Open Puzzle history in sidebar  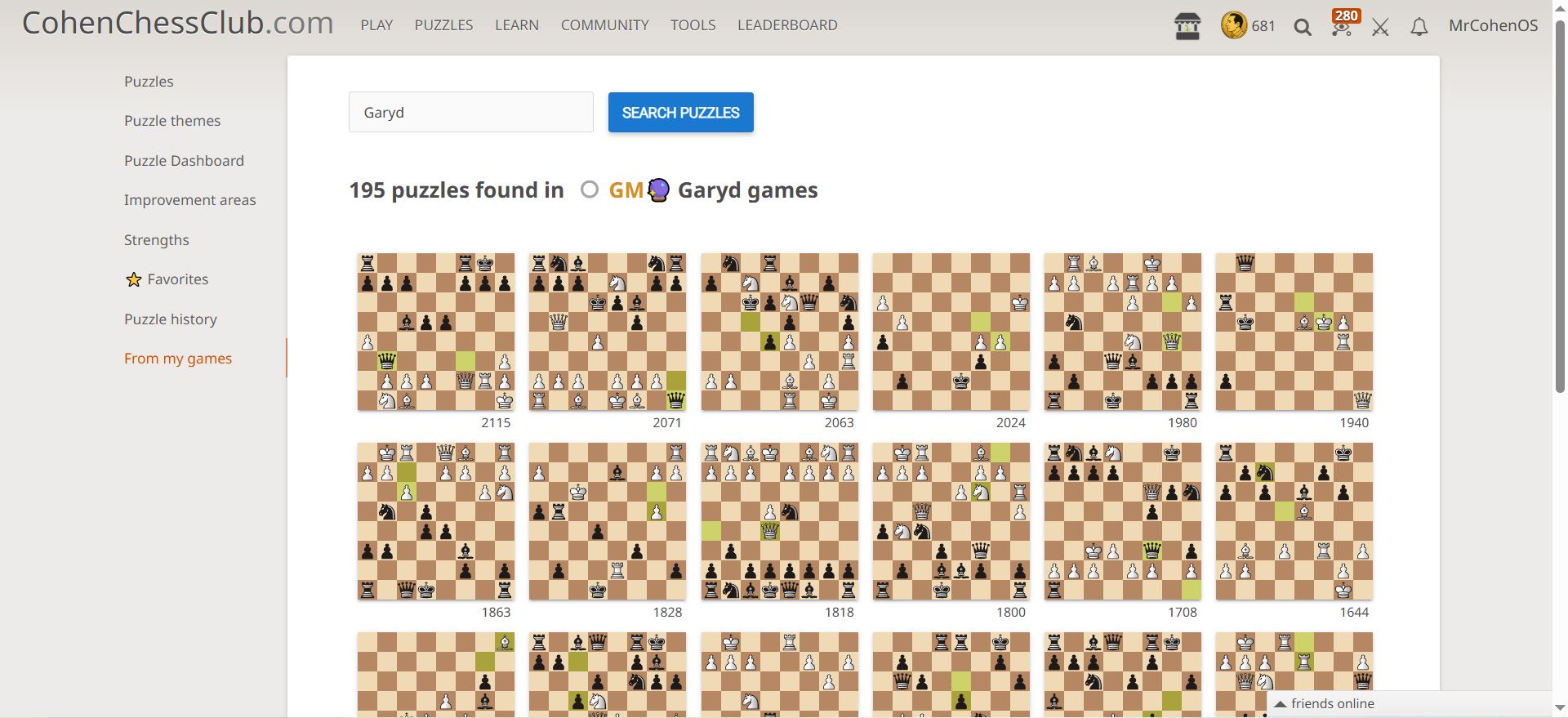click(171, 319)
